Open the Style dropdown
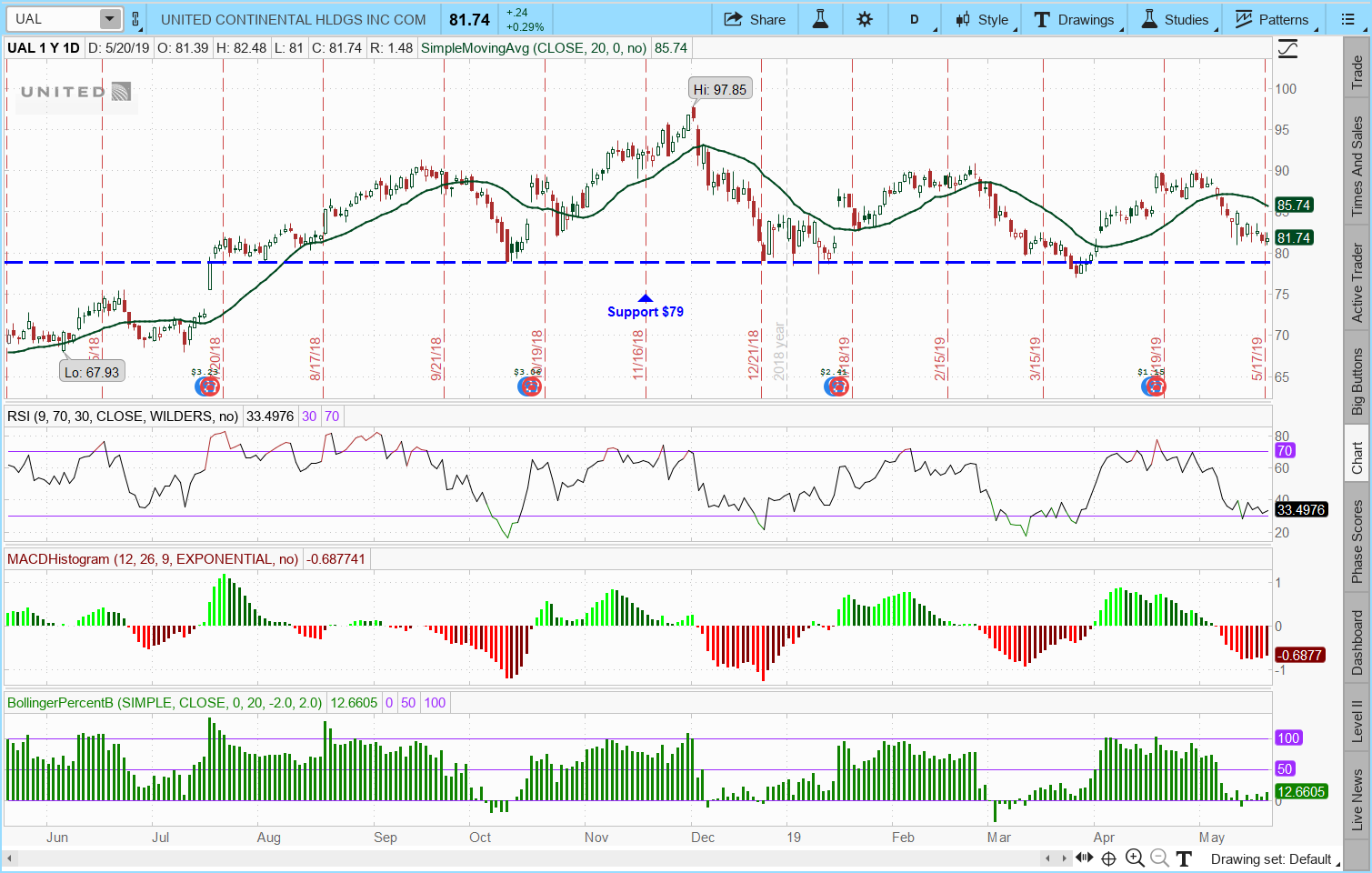Image resolution: width=1372 pixels, height=873 pixels. pos(982,19)
